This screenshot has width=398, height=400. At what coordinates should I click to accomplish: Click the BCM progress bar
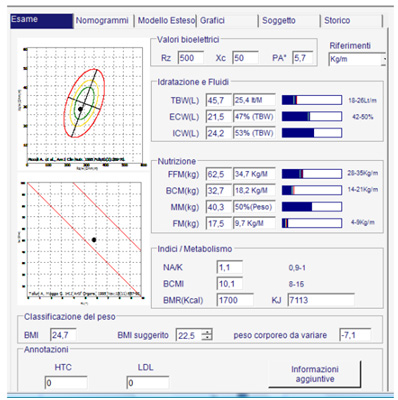[x=312, y=190]
